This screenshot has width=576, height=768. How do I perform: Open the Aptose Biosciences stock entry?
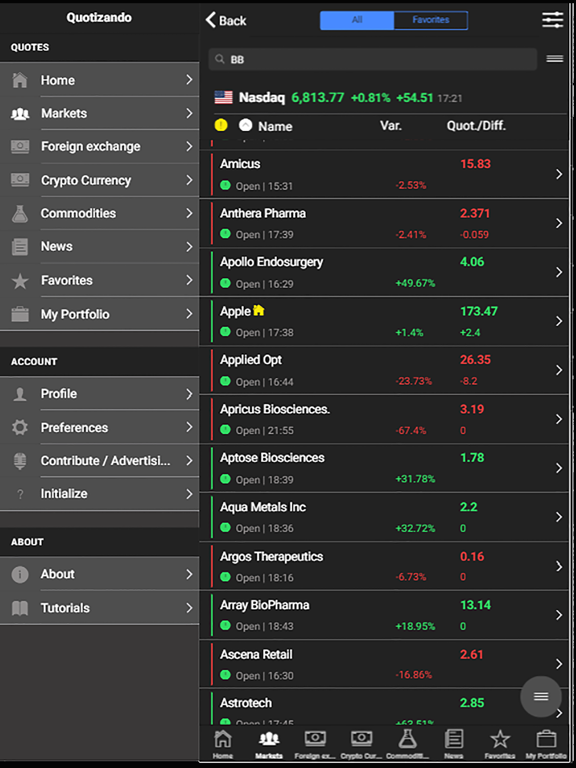[384, 468]
